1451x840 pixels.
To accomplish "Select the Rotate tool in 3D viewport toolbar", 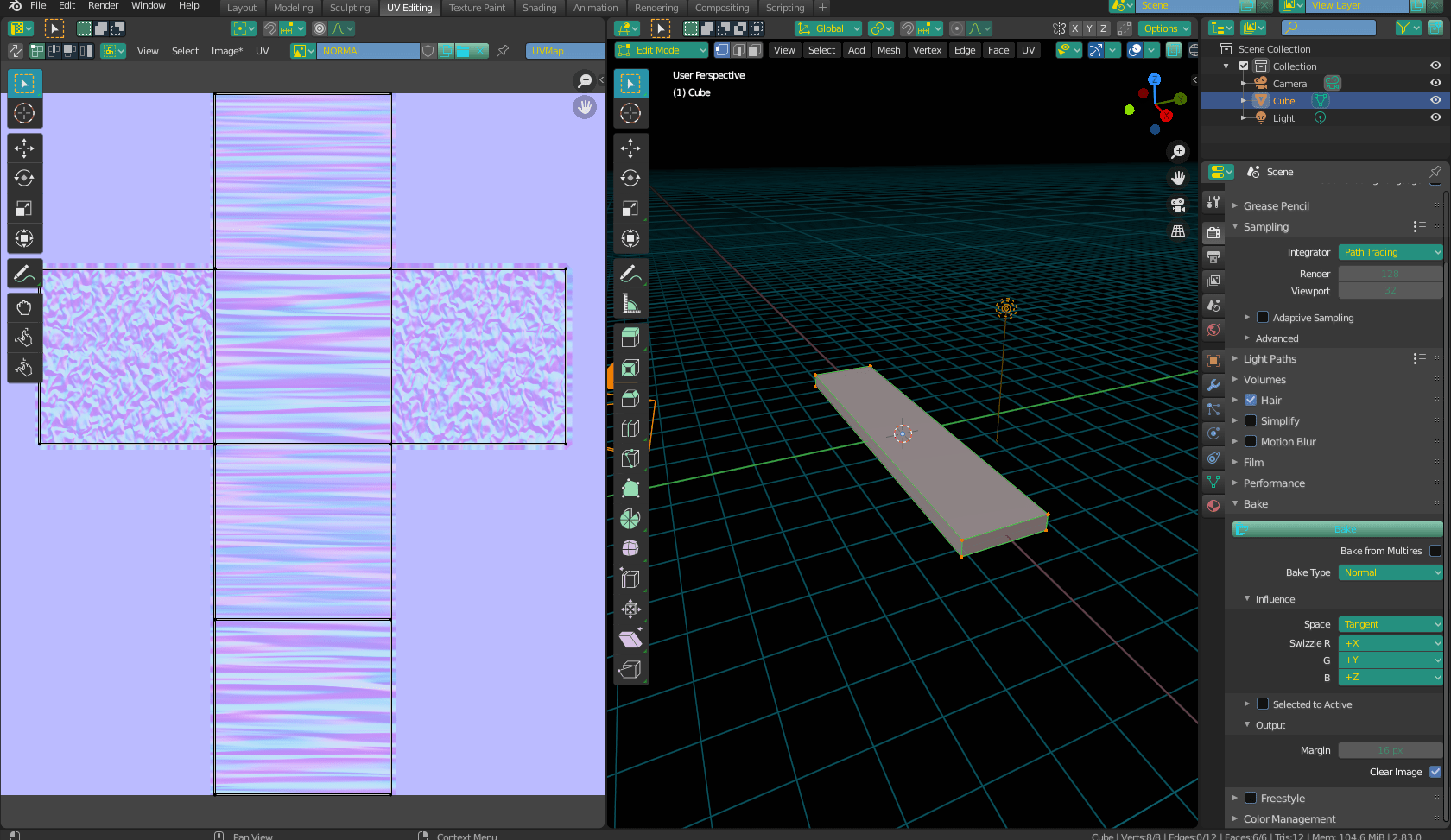I will [x=630, y=179].
